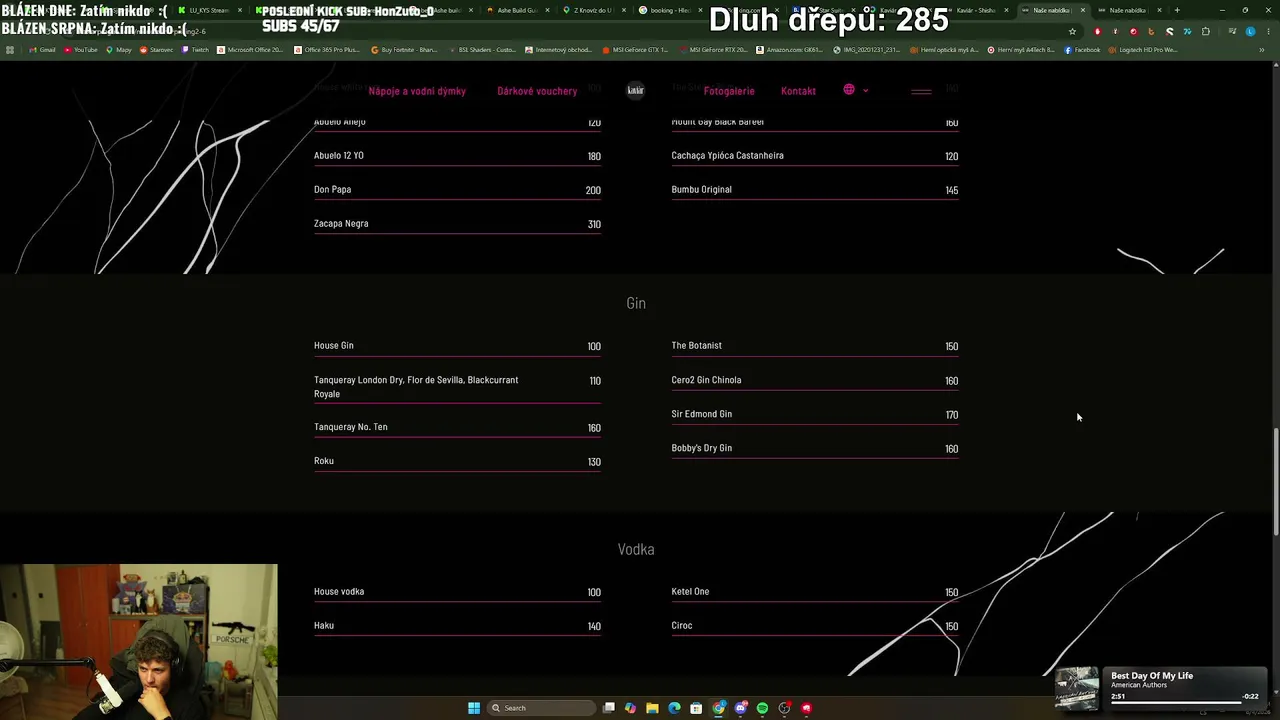Close the active Naše nabídka tab
This screenshot has width=1280, height=720.
[1083, 10]
